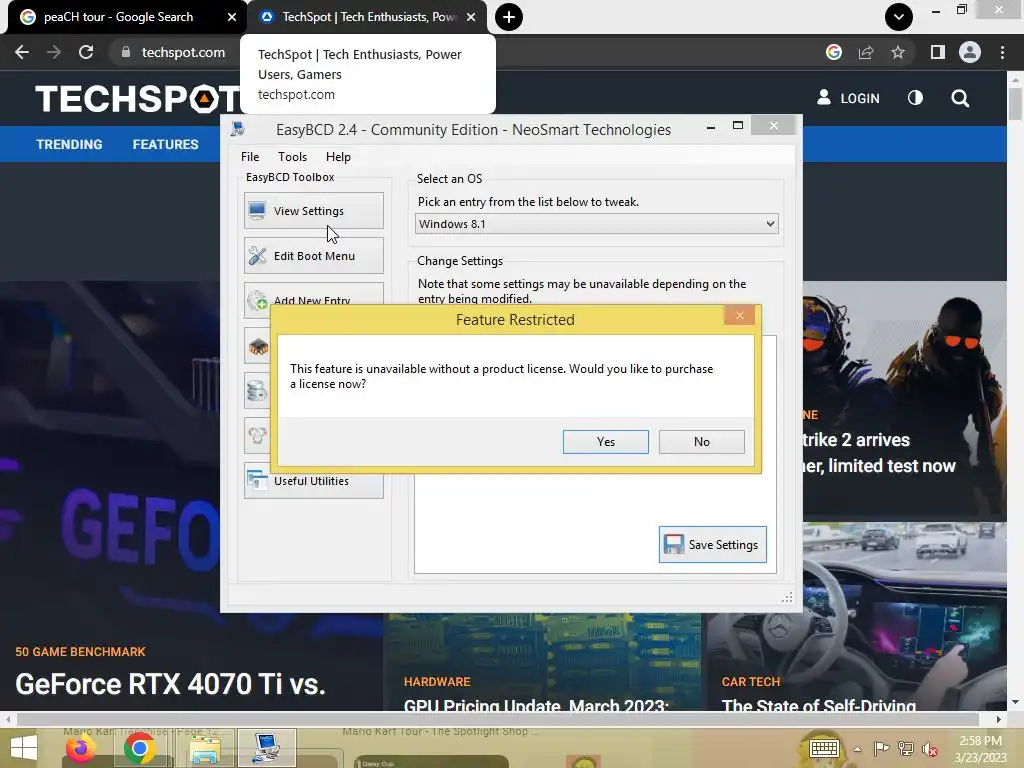Open the Windows Start button
Screen dimensions: 1024x768
coord(24,748)
